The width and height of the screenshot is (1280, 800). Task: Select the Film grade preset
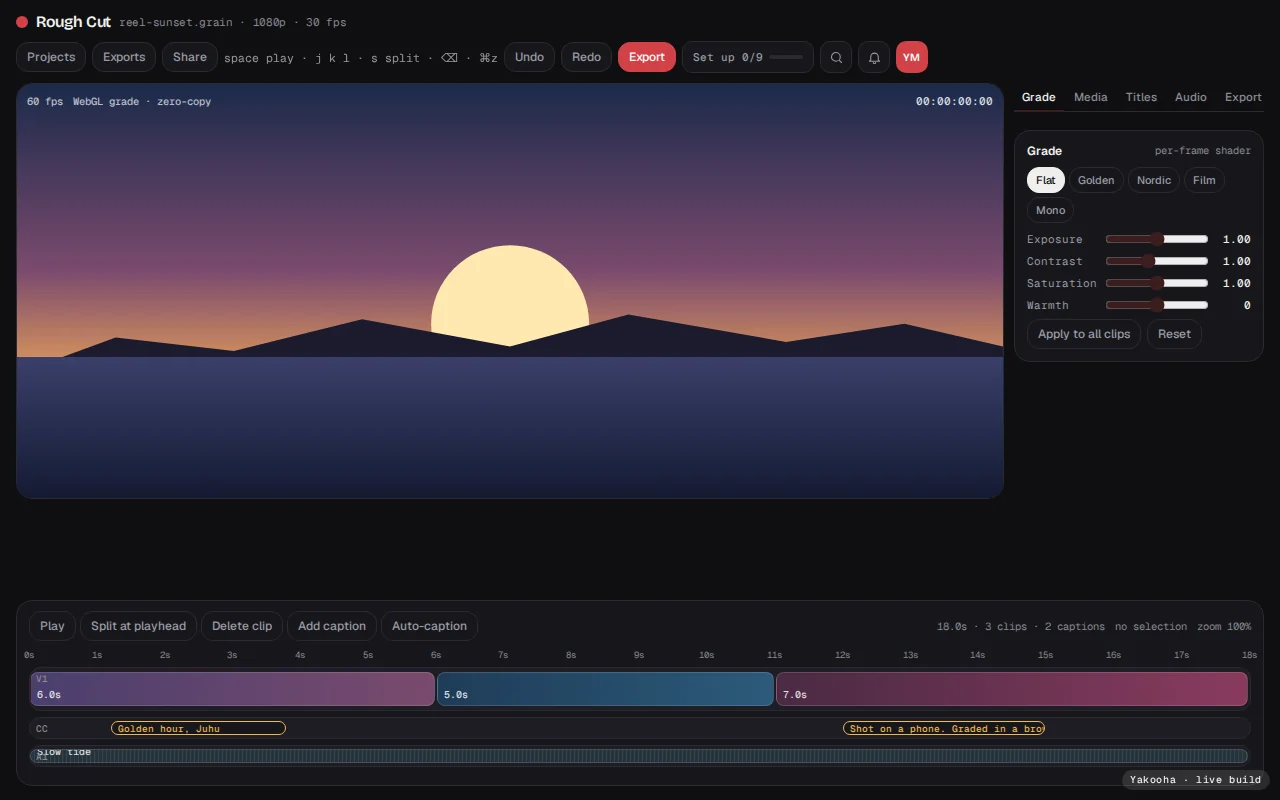pos(1204,180)
